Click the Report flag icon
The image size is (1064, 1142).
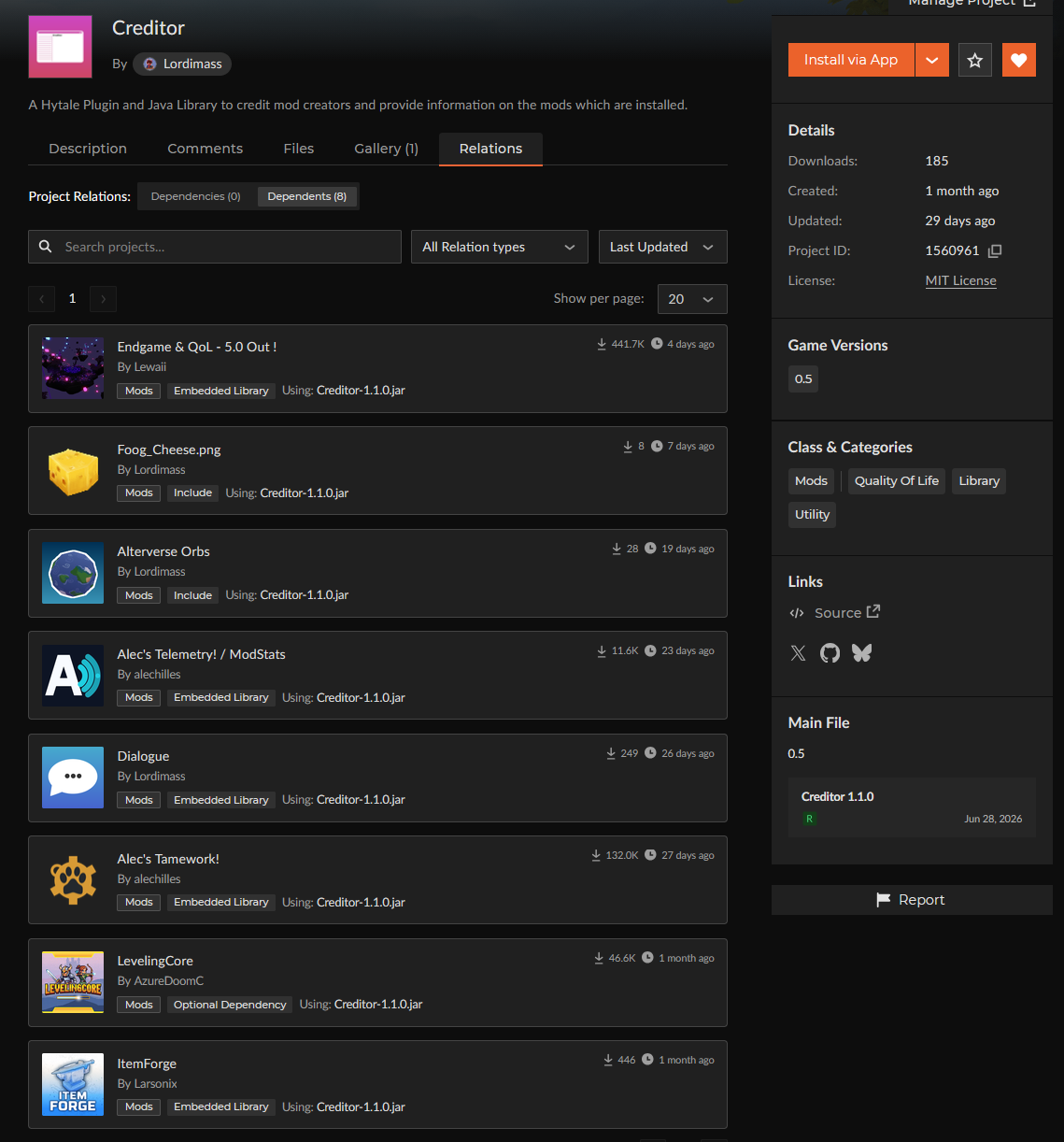(x=883, y=900)
